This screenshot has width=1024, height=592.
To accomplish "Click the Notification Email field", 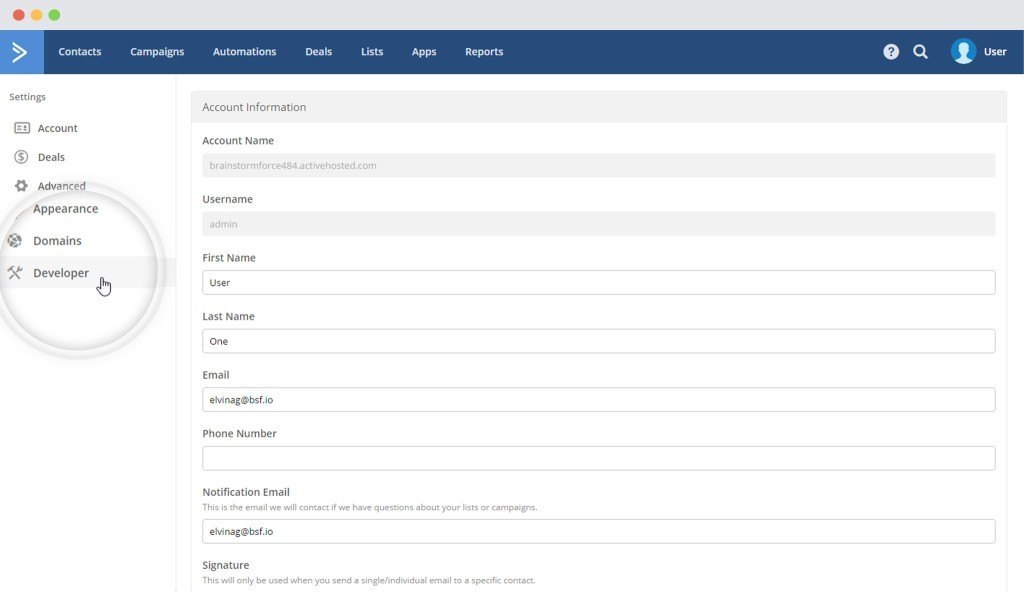I will 598,530.
